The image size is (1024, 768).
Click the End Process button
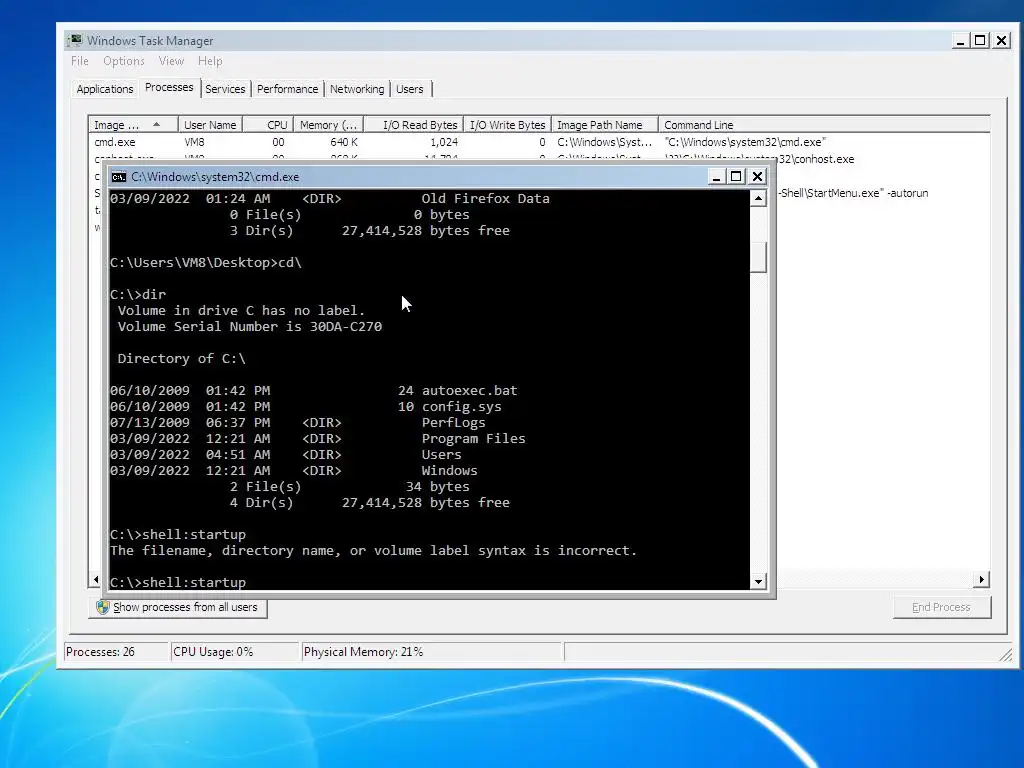point(942,607)
